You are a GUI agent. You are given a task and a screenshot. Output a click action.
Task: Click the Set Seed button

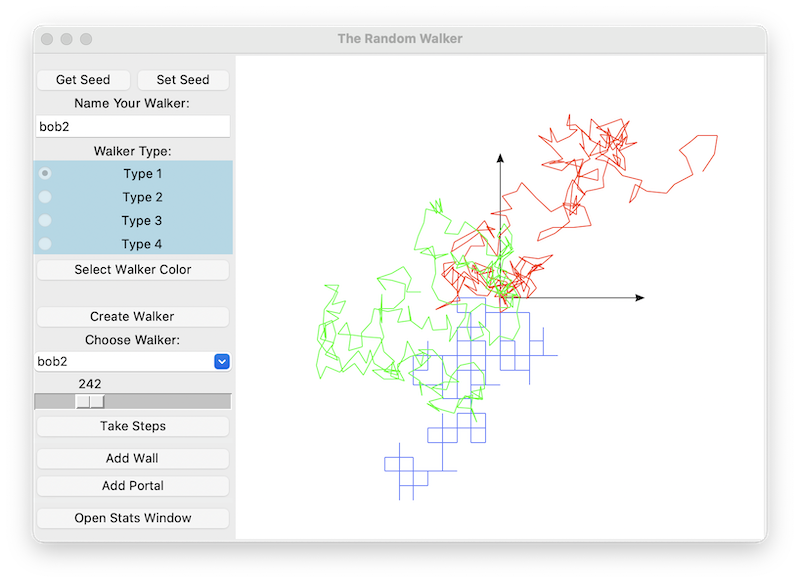pyautogui.click(x=183, y=80)
